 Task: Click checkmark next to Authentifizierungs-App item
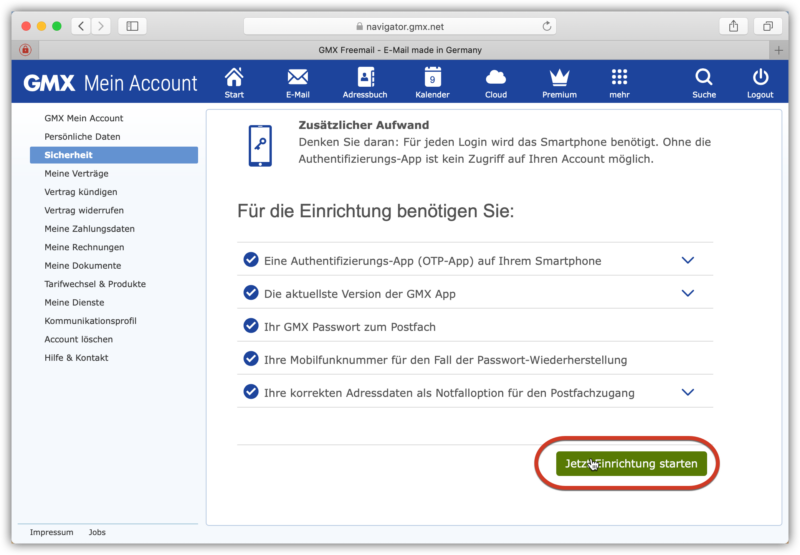[x=251, y=260]
